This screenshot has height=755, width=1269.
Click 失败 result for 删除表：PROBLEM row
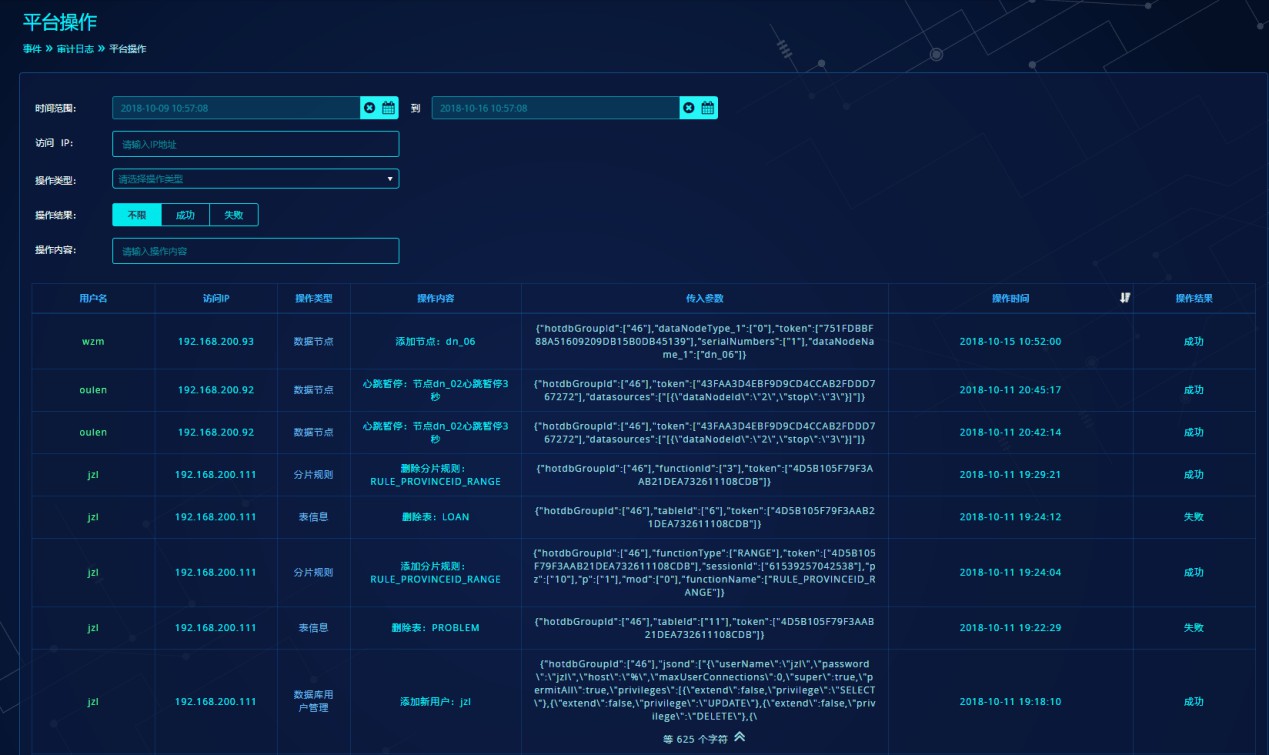click(1194, 628)
